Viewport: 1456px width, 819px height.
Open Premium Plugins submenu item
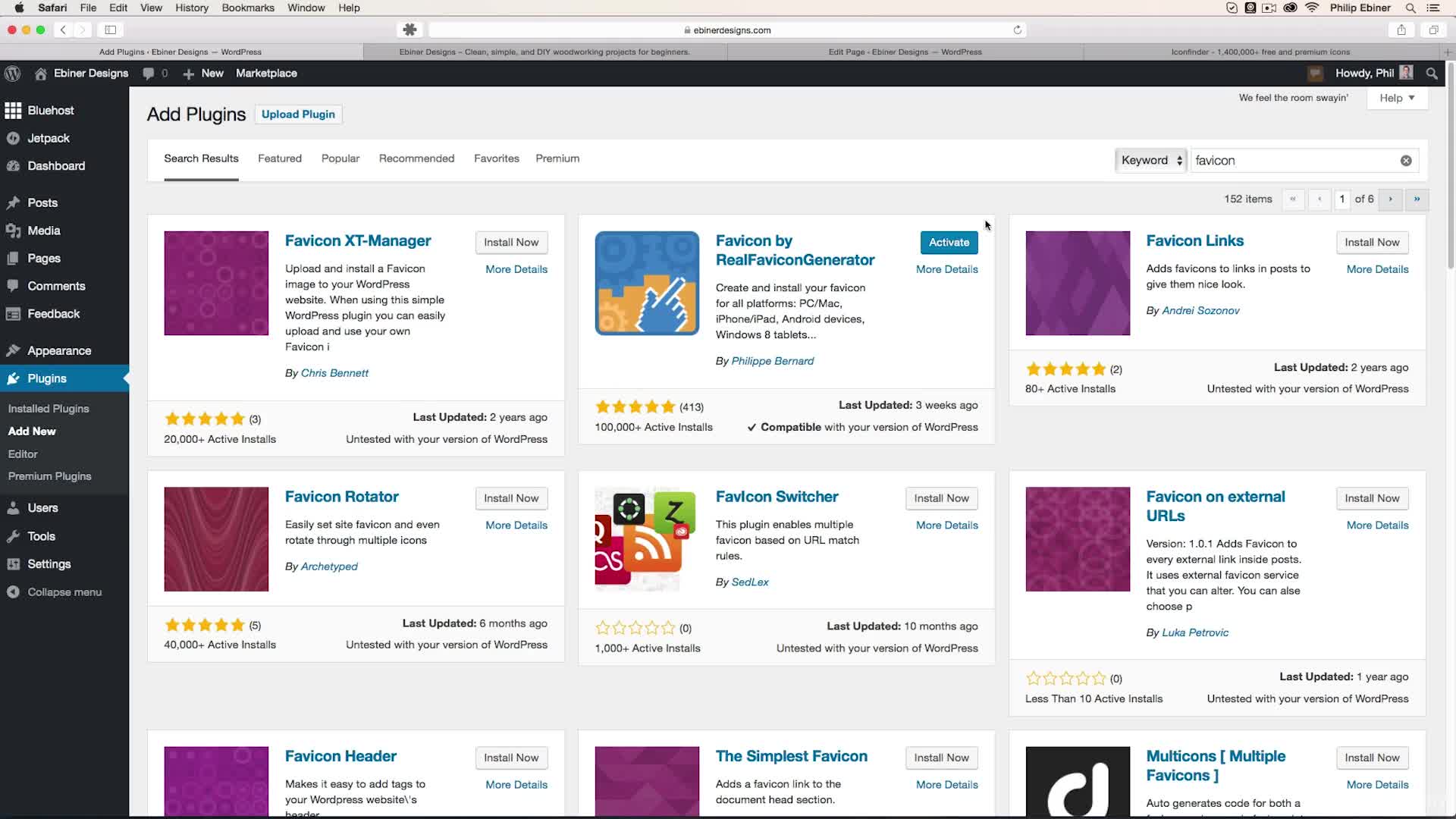49,476
